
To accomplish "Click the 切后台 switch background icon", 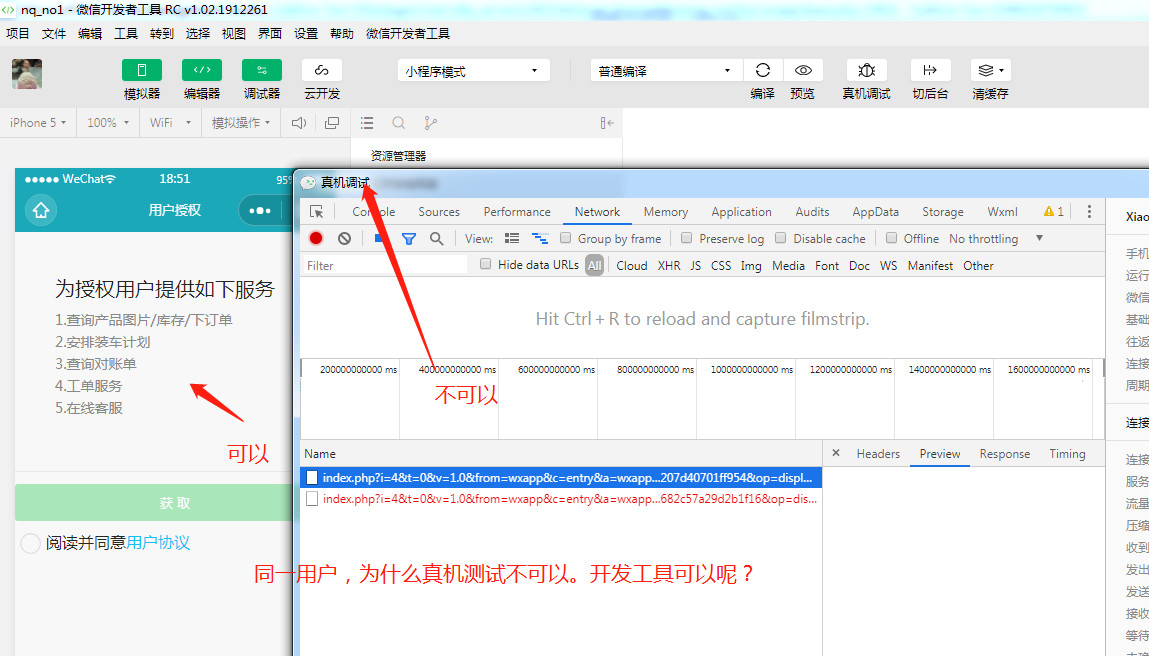I will (x=931, y=70).
